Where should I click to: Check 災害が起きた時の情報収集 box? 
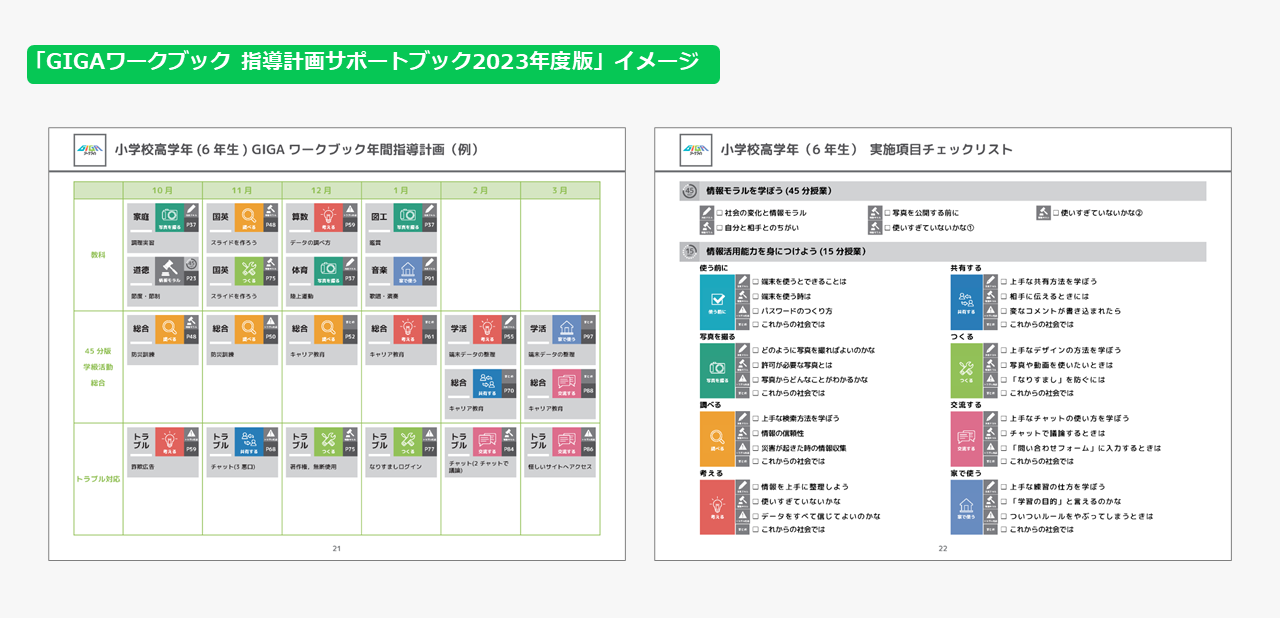point(756,448)
